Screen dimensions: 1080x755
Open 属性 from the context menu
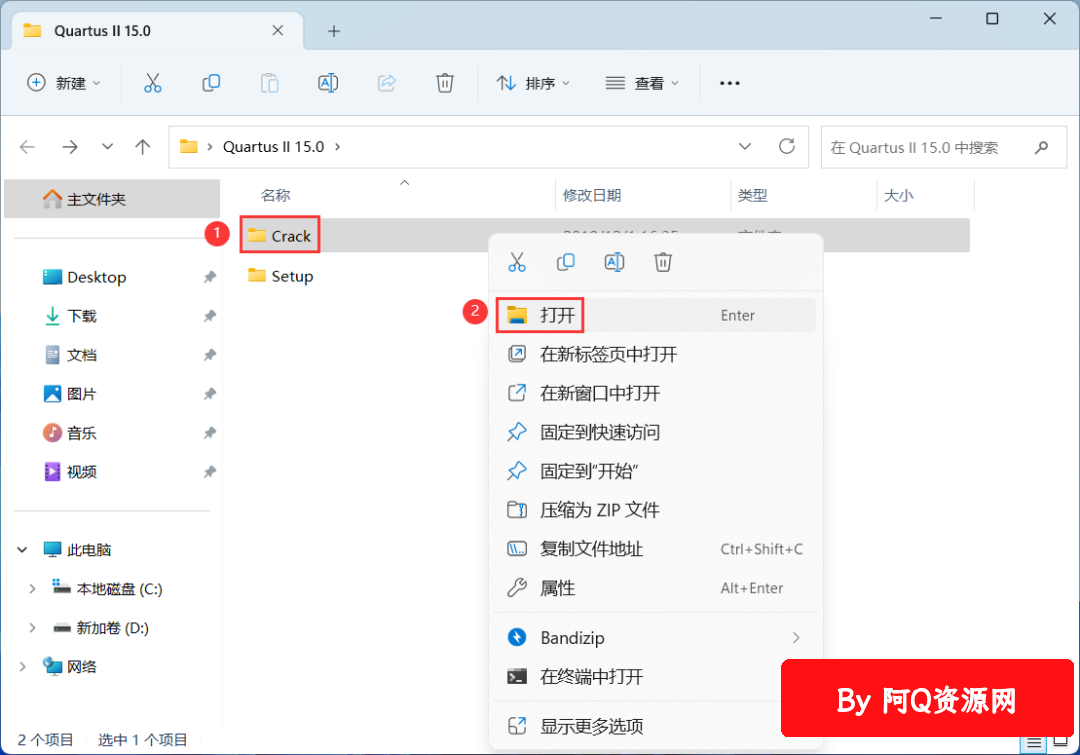coord(656,588)
